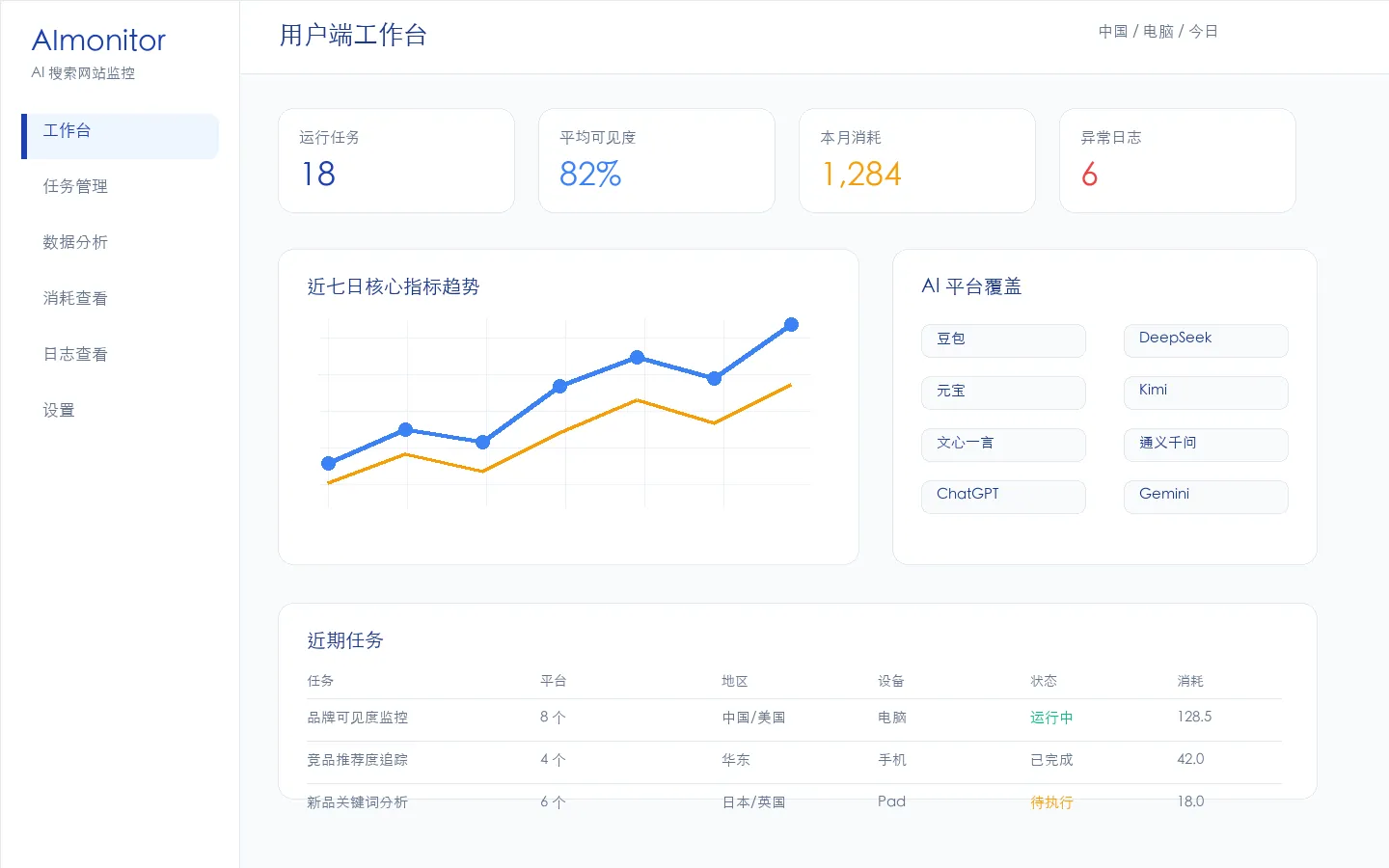Click the 新品关键词分析 task name

358,802
